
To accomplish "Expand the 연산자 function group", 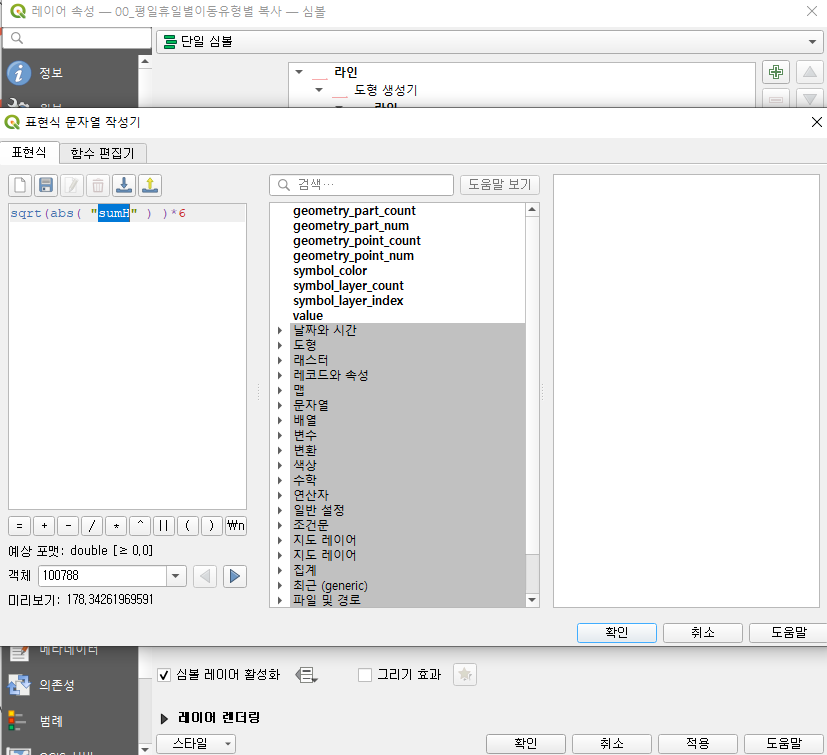I will tap(280, 495).
